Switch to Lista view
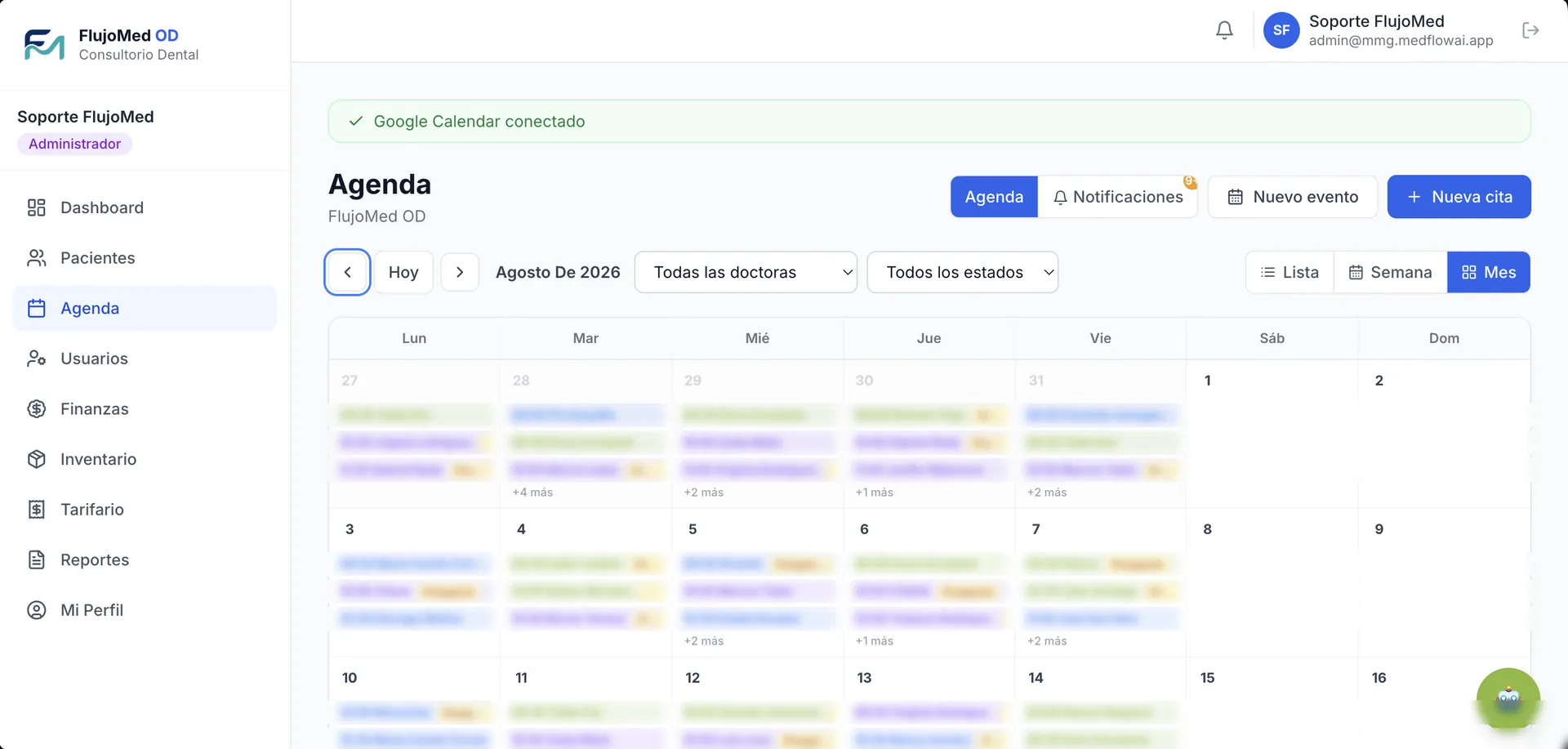Screen dimensions: 1568x749 click(x=1290, y=272)
